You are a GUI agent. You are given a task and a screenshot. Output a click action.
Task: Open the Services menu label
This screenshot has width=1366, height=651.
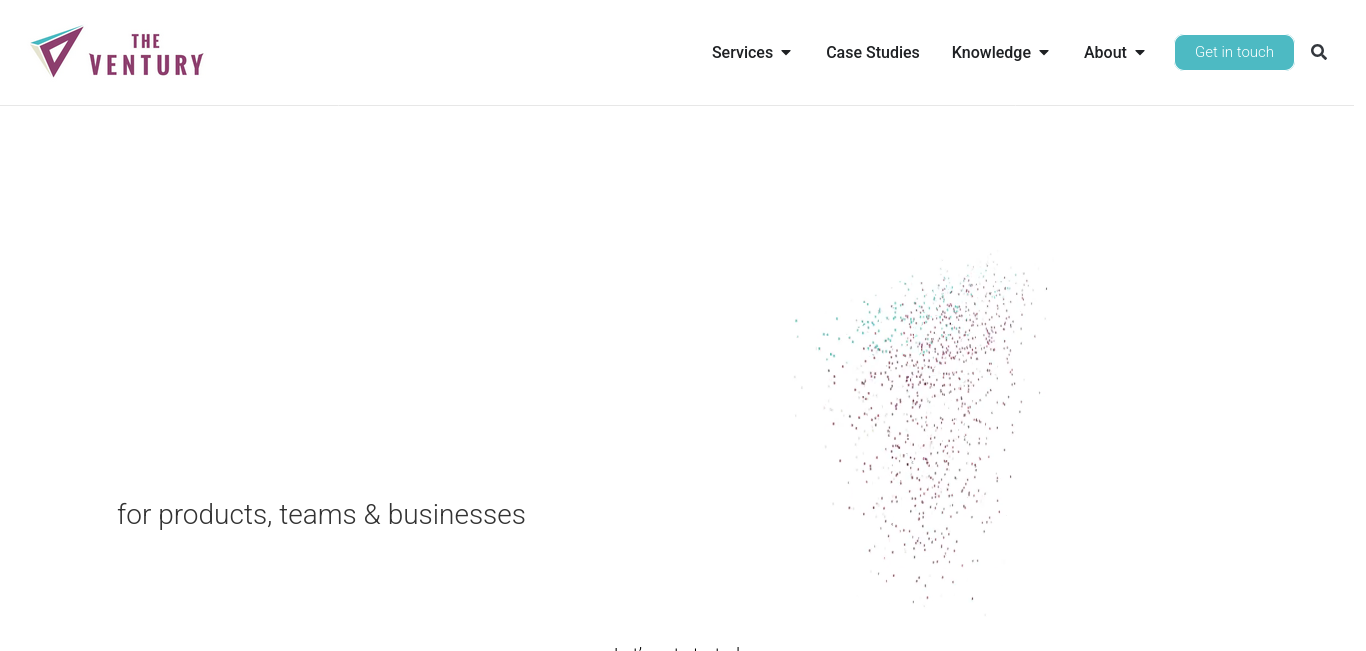tap(742, 53)
